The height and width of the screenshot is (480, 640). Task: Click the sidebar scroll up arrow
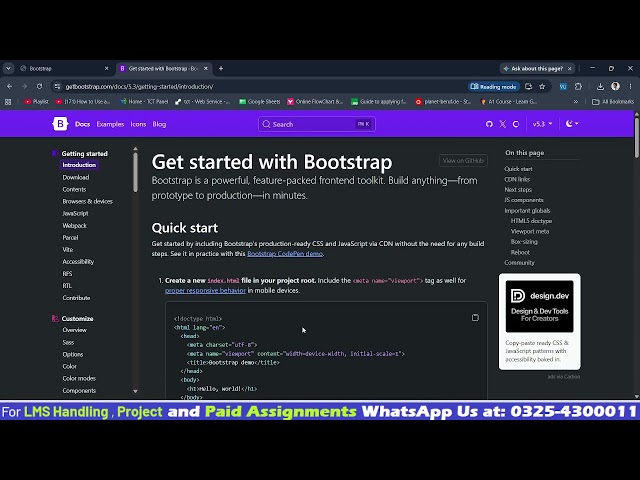tap(136, 149)
